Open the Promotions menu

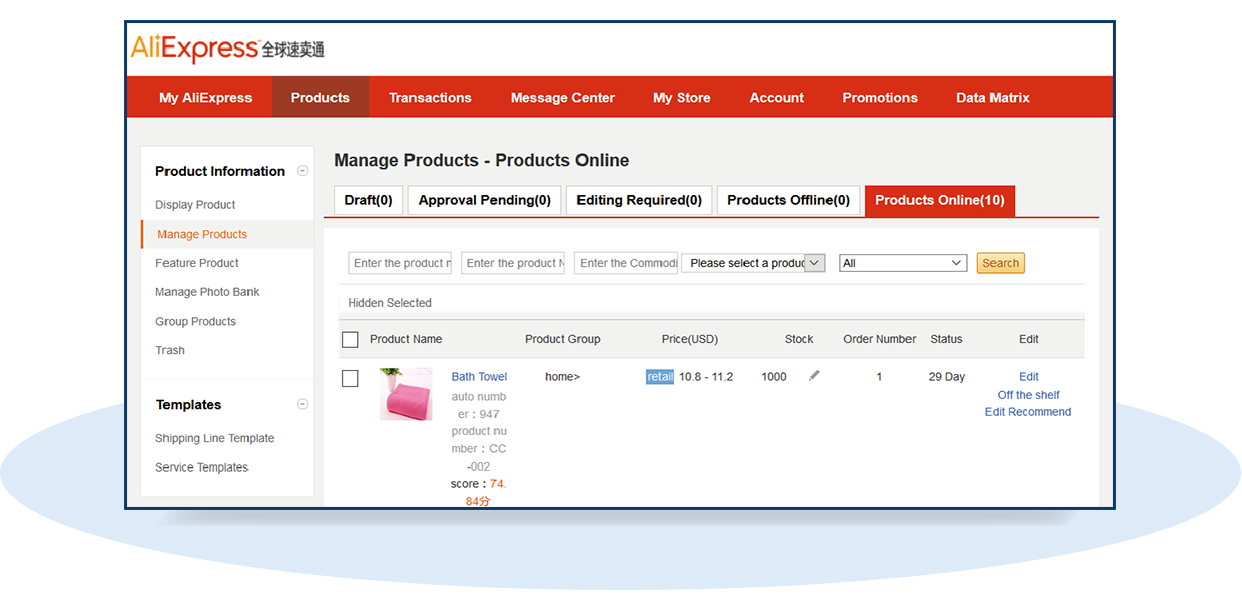click(x=880, y=97)
